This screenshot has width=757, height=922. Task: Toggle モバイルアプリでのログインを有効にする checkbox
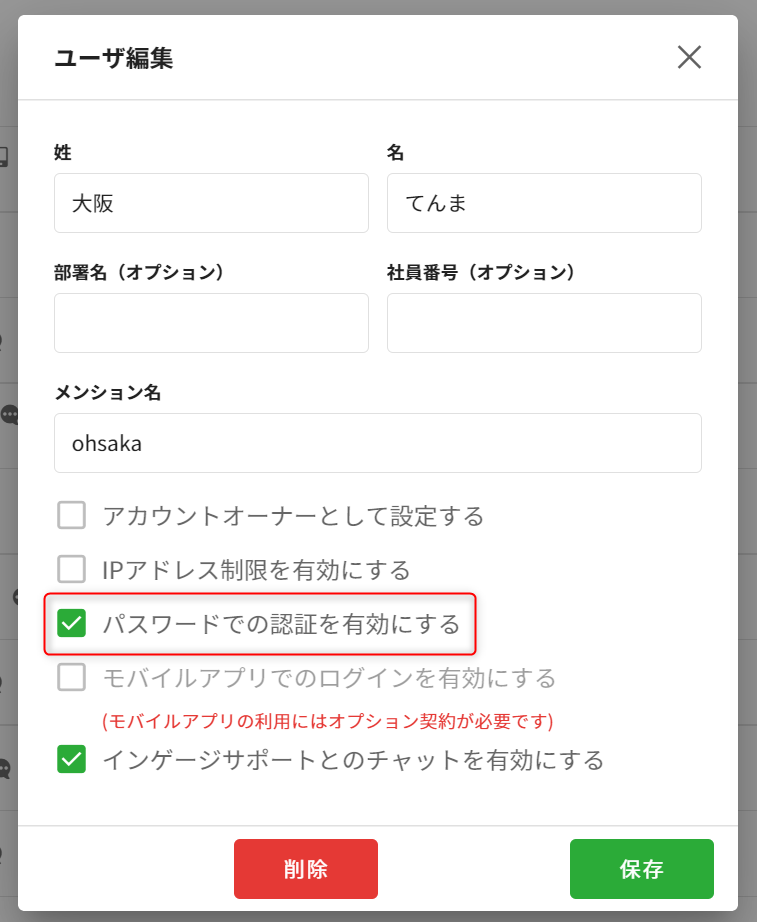pyautogui.click(x=72, y=678)
